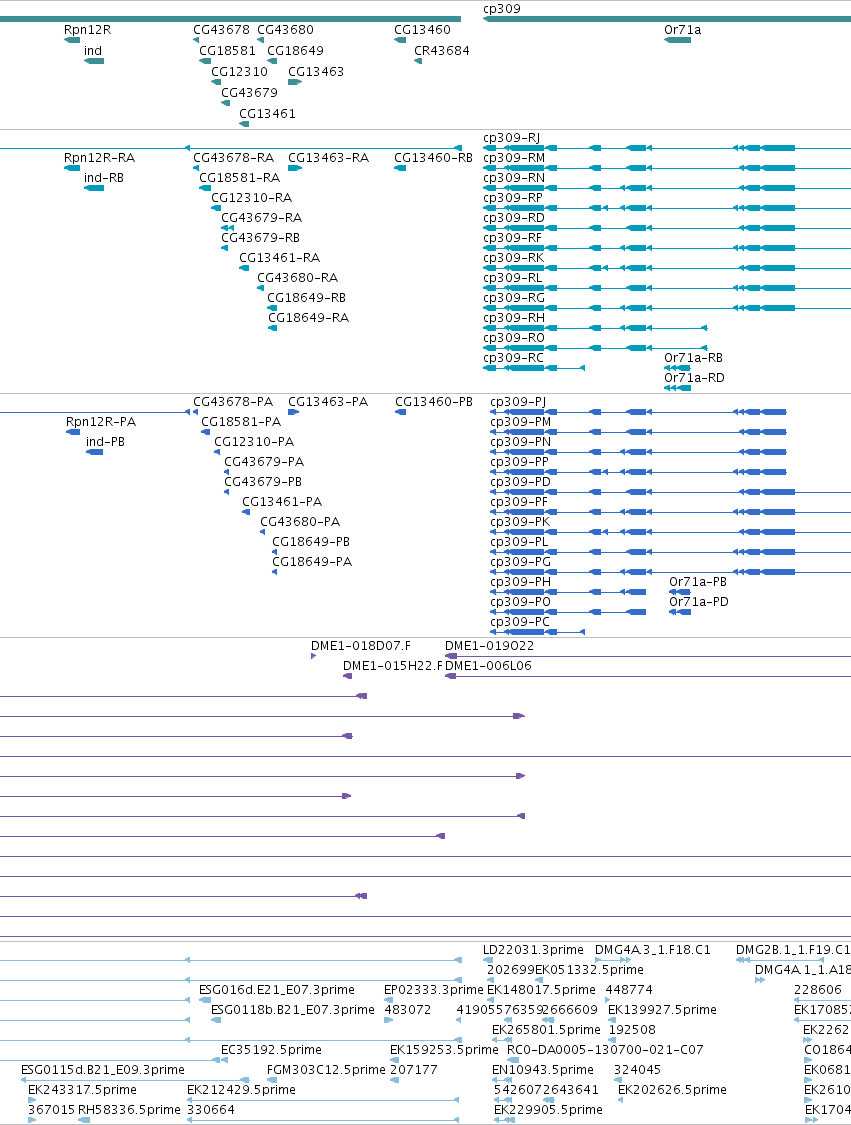
Task: Click the CR43684 gene label
Action: pos(441,51)
